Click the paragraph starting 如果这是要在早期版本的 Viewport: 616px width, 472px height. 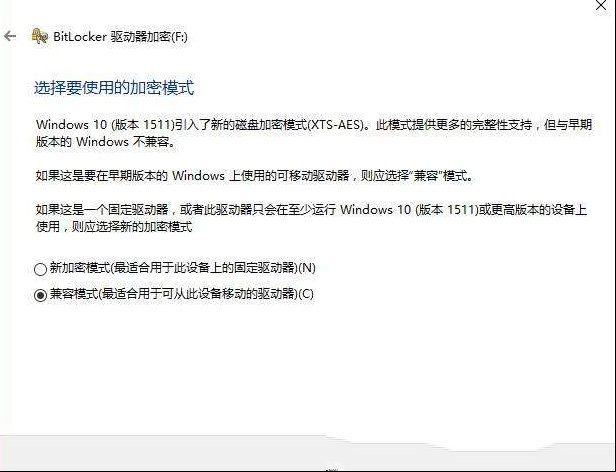point(255,176)
